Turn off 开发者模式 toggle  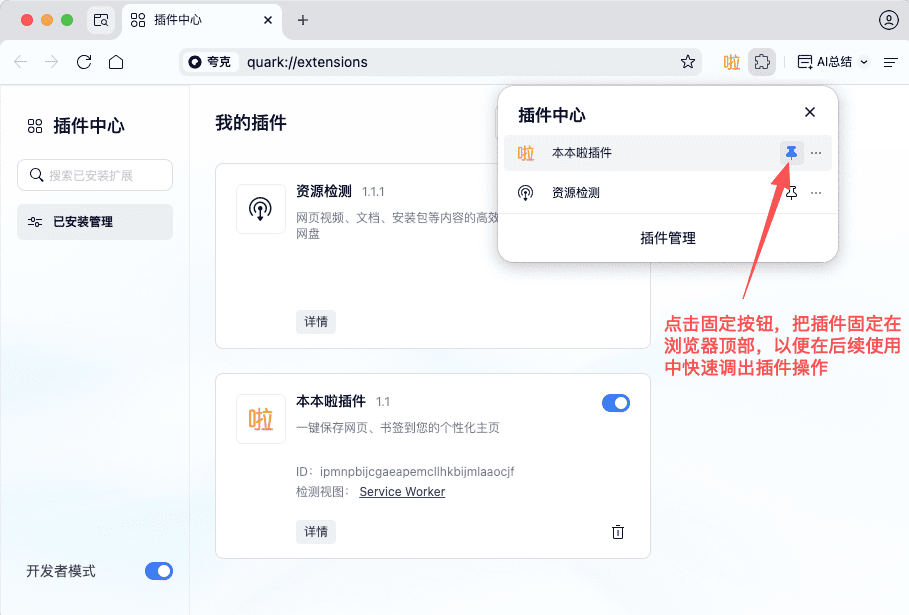[x=159, y=571]
